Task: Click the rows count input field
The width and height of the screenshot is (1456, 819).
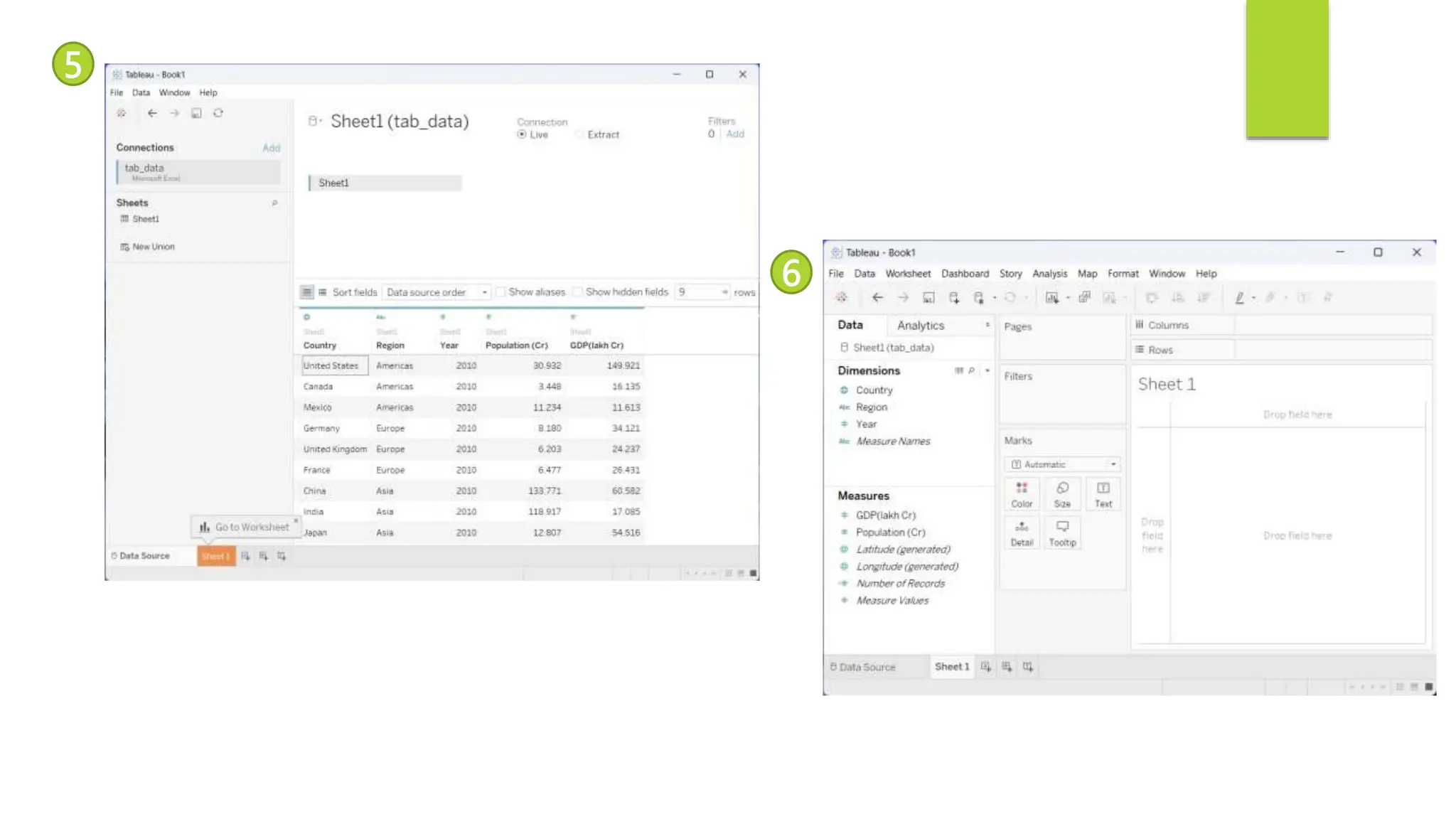Action: point(697,292)
